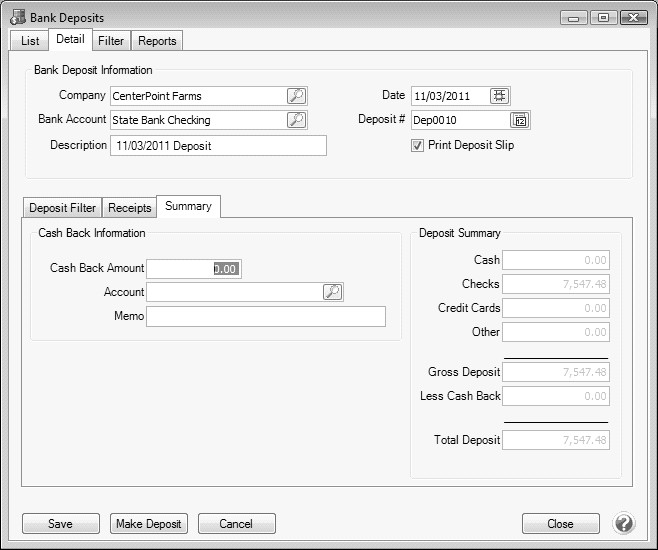The image size is (658, 550).
Task: Select the Deposit Filter sub-tab
Action: tap(62, 208)
